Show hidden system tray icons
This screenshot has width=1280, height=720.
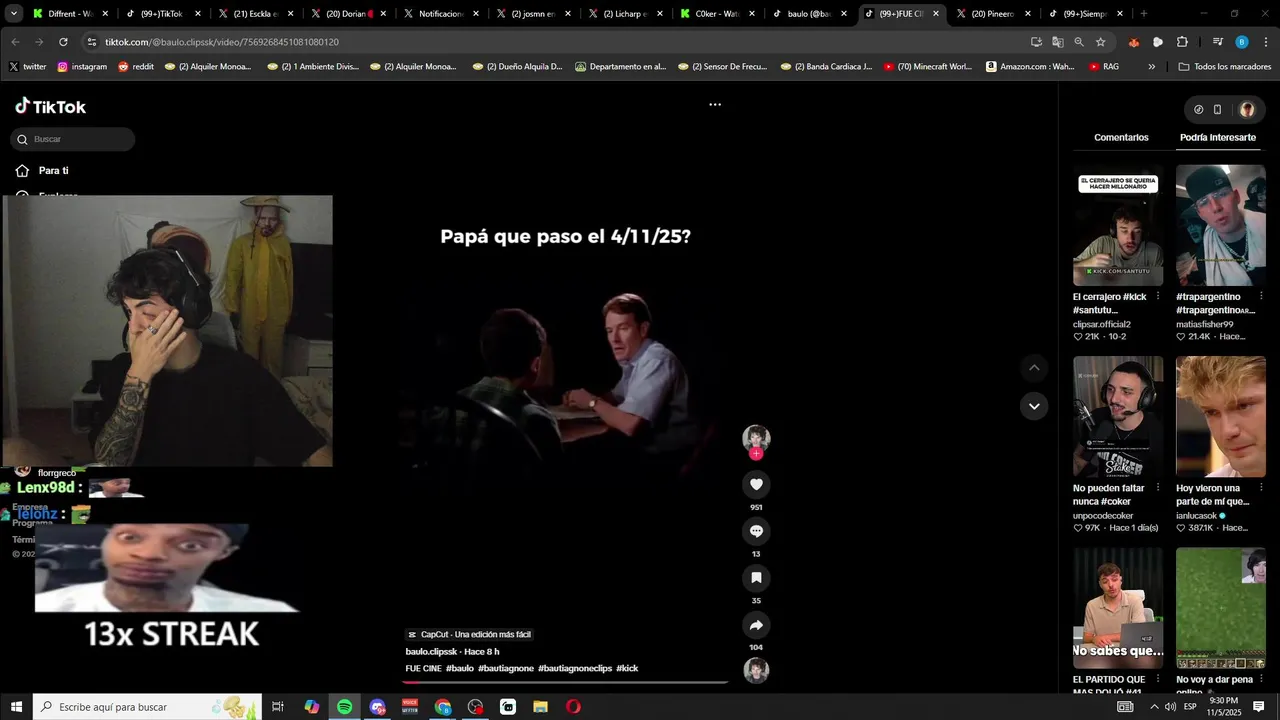[1154, 707]
